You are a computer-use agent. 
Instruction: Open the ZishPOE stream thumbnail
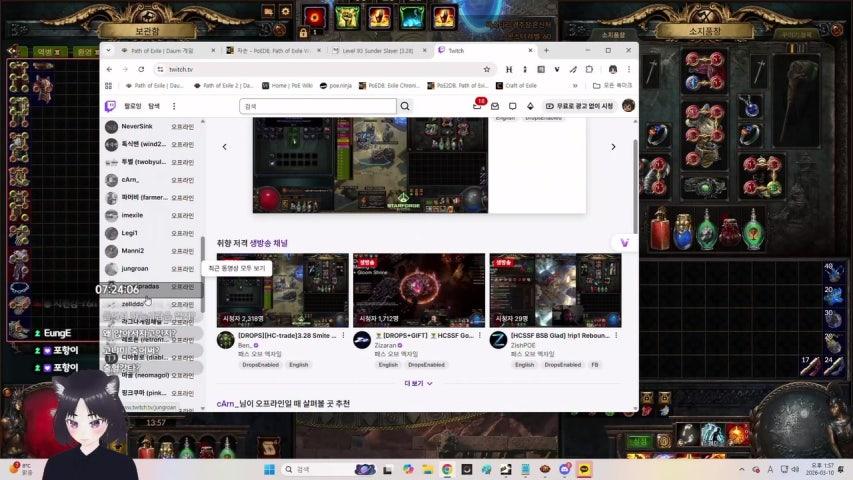(x=555, y=290)
